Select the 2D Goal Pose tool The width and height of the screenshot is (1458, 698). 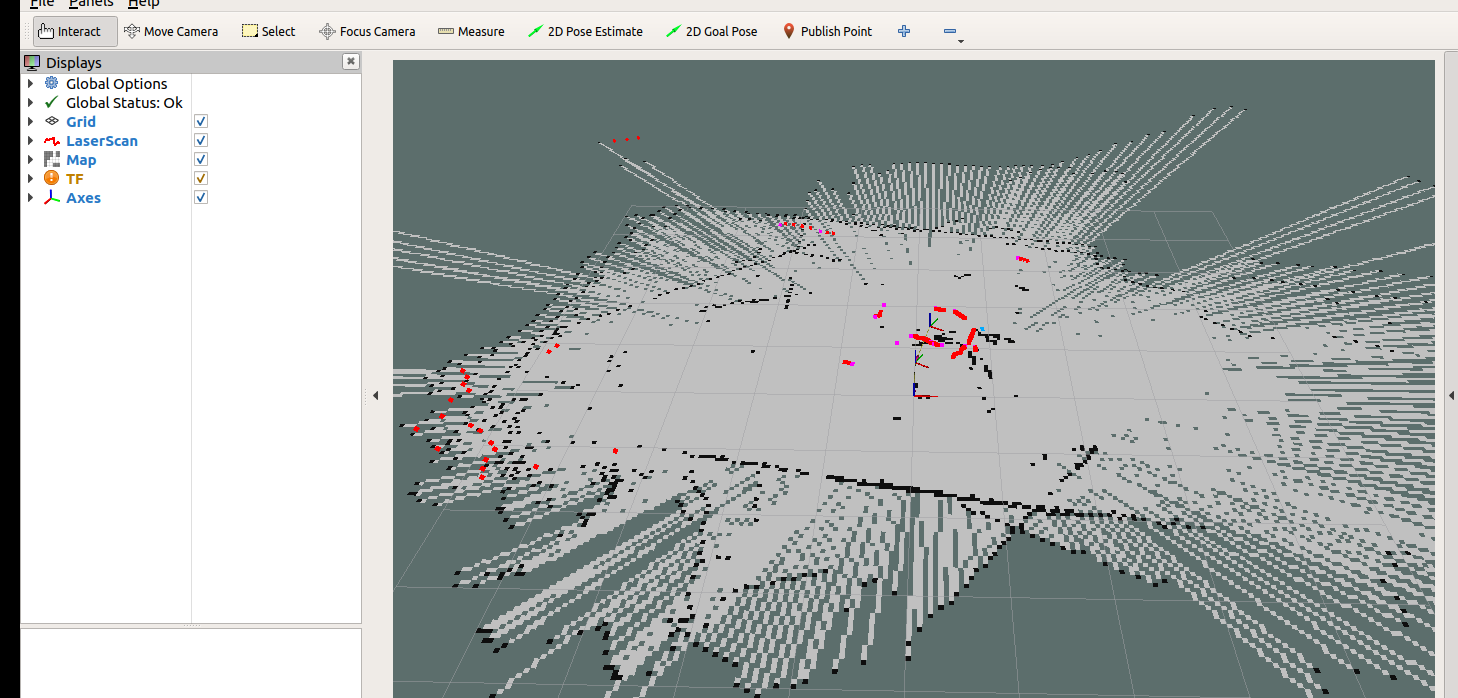pyautogui.click(x=712, y=31)
